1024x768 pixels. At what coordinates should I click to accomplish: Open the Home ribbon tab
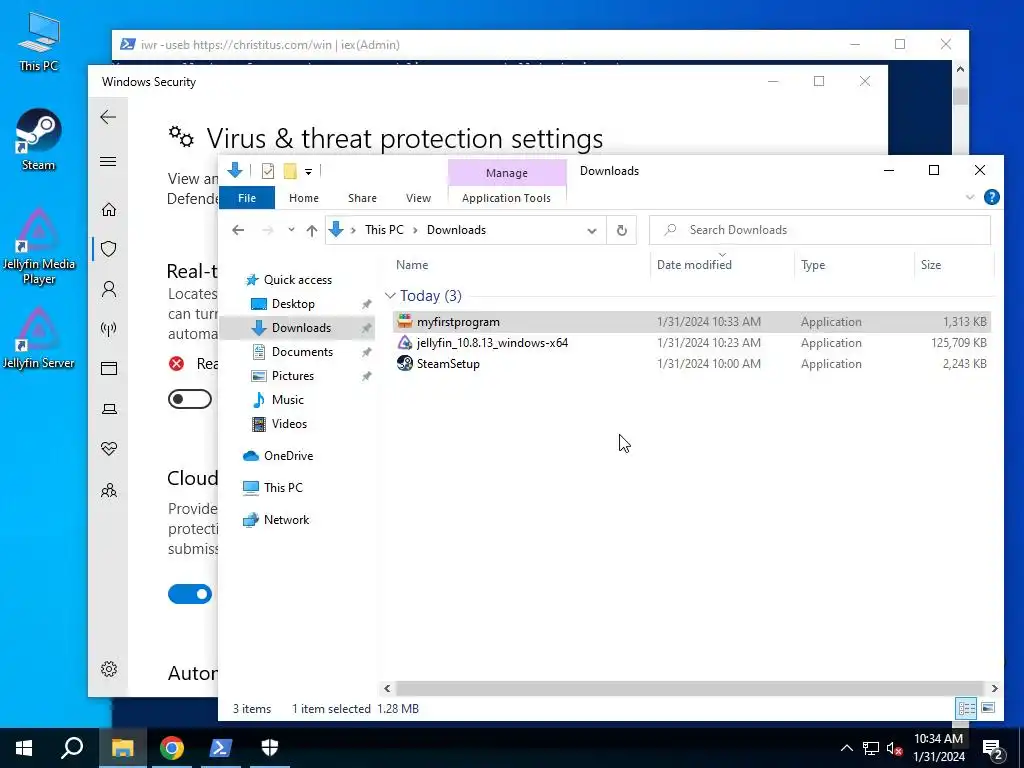click(304, 198)
